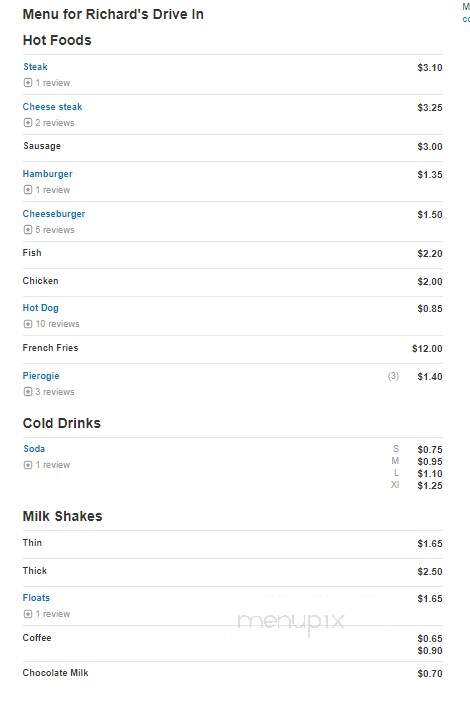Open the review icon under Steak
The image size is (470, 704).
(28, 83)
